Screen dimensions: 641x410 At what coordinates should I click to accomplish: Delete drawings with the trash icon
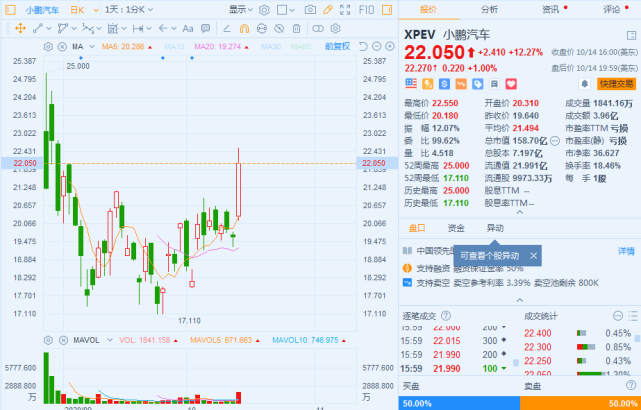296,28
